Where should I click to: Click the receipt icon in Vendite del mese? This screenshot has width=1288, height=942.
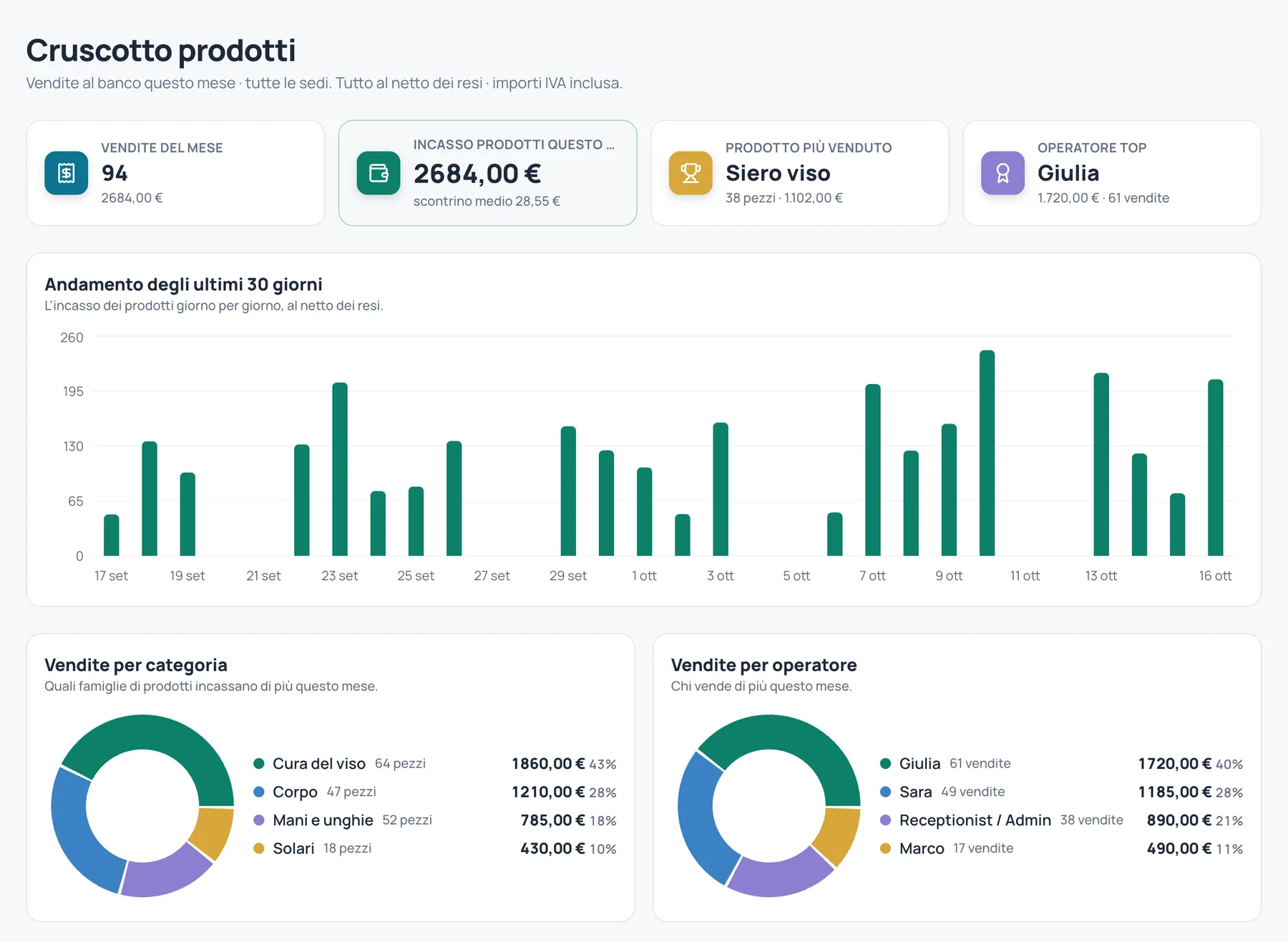point(67,173)
